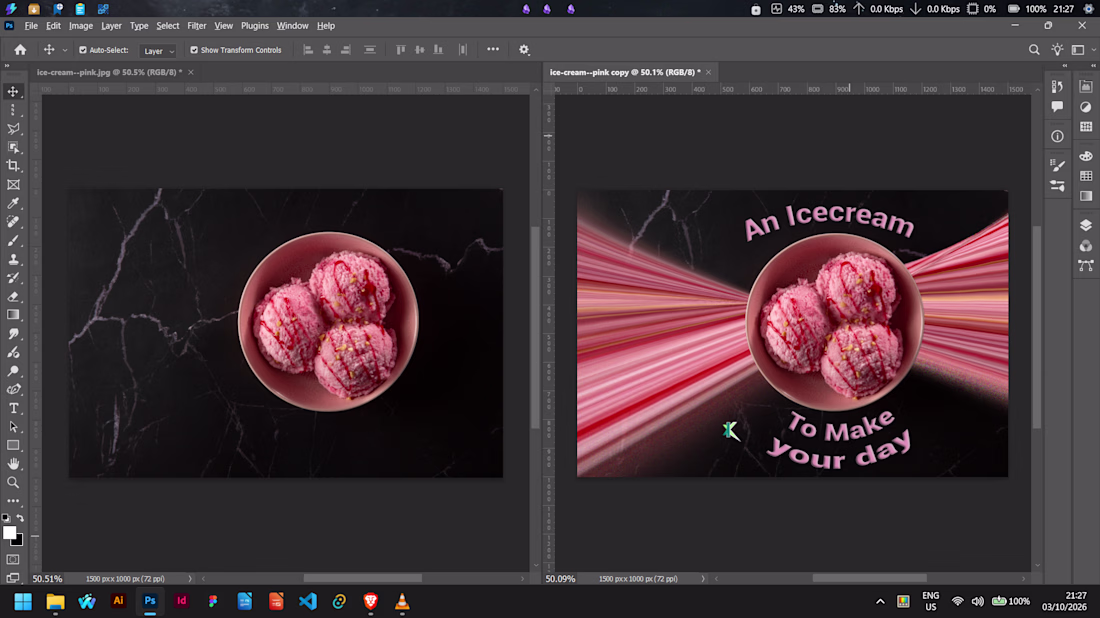Image resolution: width=1100 pixels, height=618 pixels.
Task: Show more align options (three dots)
Action: pyautogui.click(x=493, y=50)
